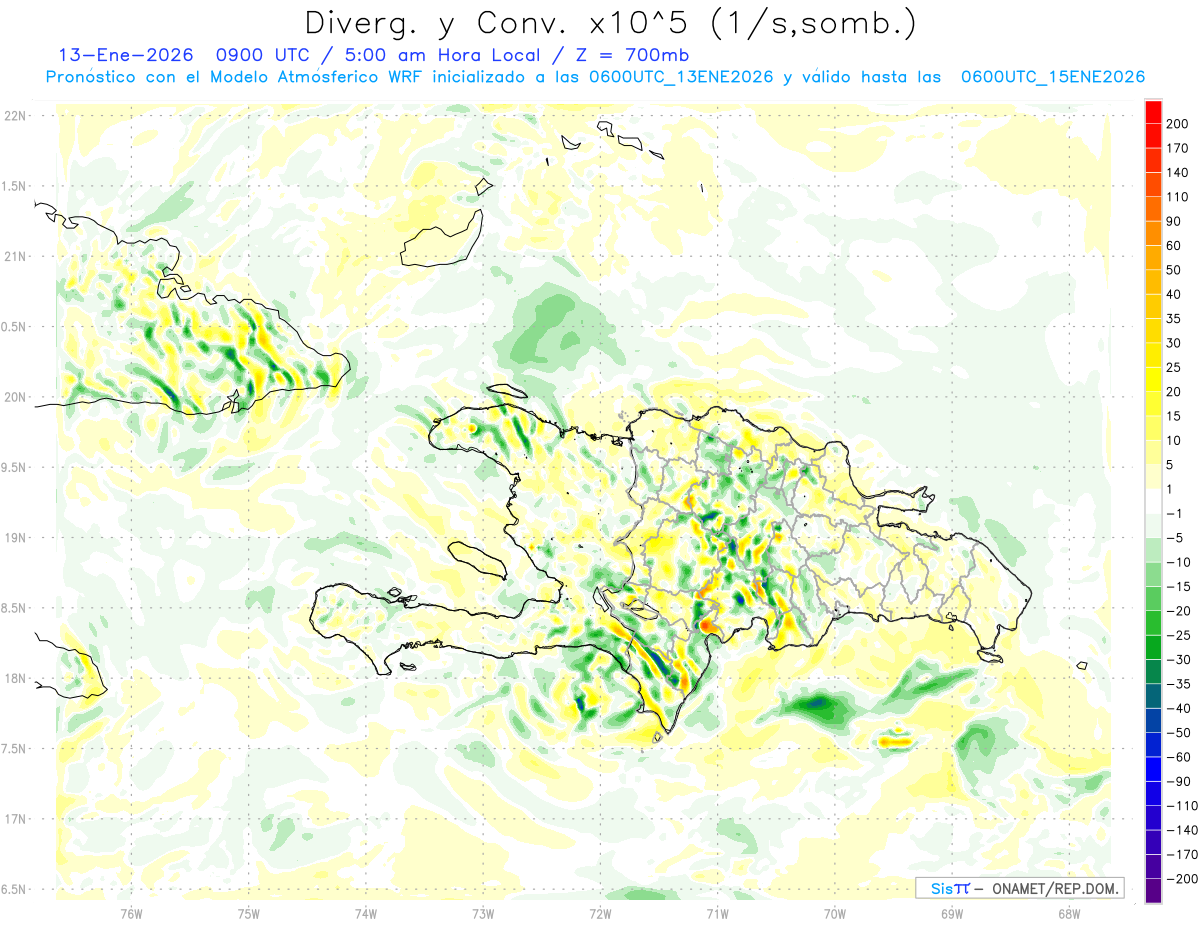
Task: Select the 75W longitude label
Action: (249, 914)
